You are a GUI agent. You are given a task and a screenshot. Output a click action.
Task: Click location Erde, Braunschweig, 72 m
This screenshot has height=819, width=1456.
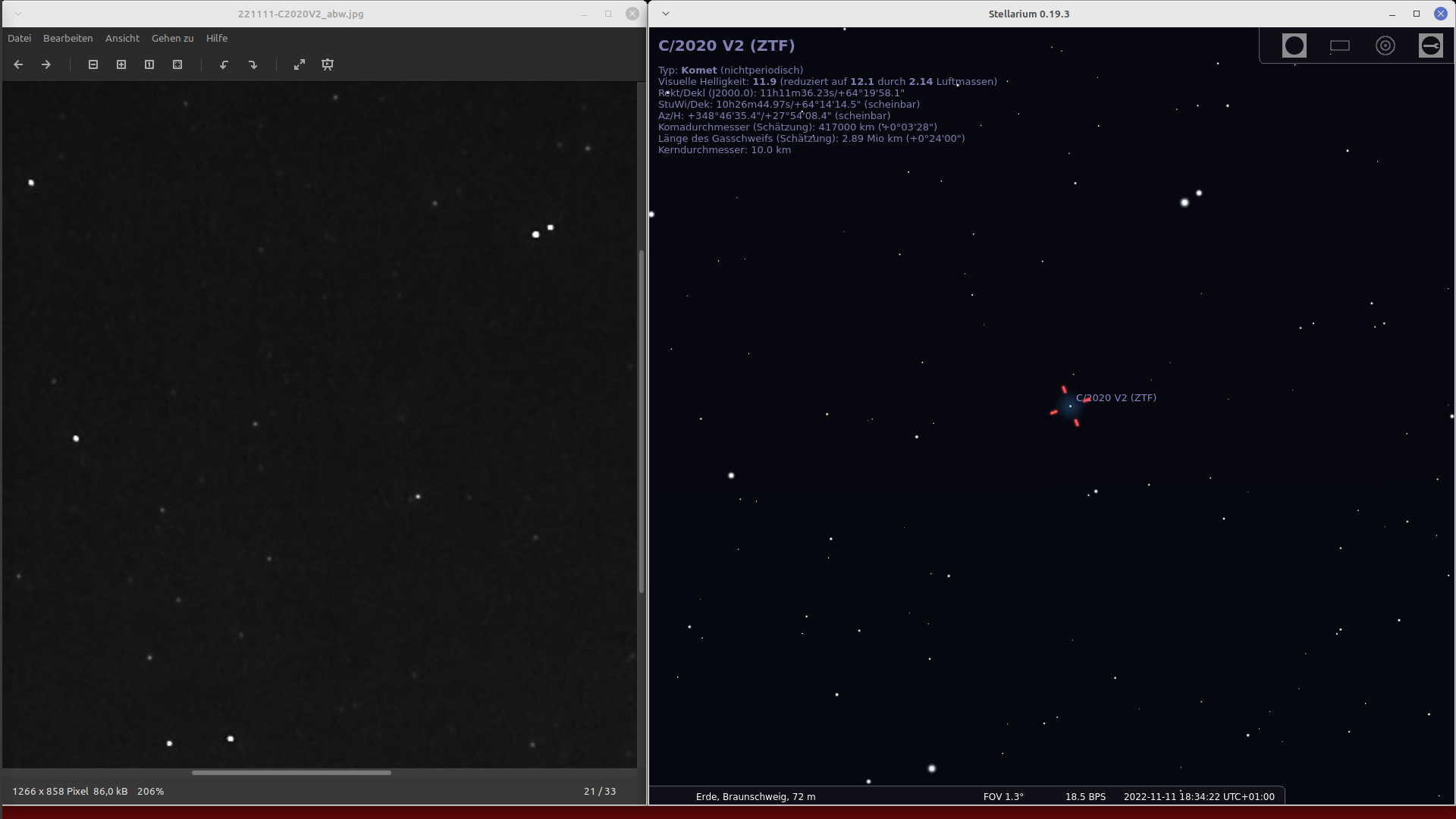pyautogui.click(x=755, y=796)
